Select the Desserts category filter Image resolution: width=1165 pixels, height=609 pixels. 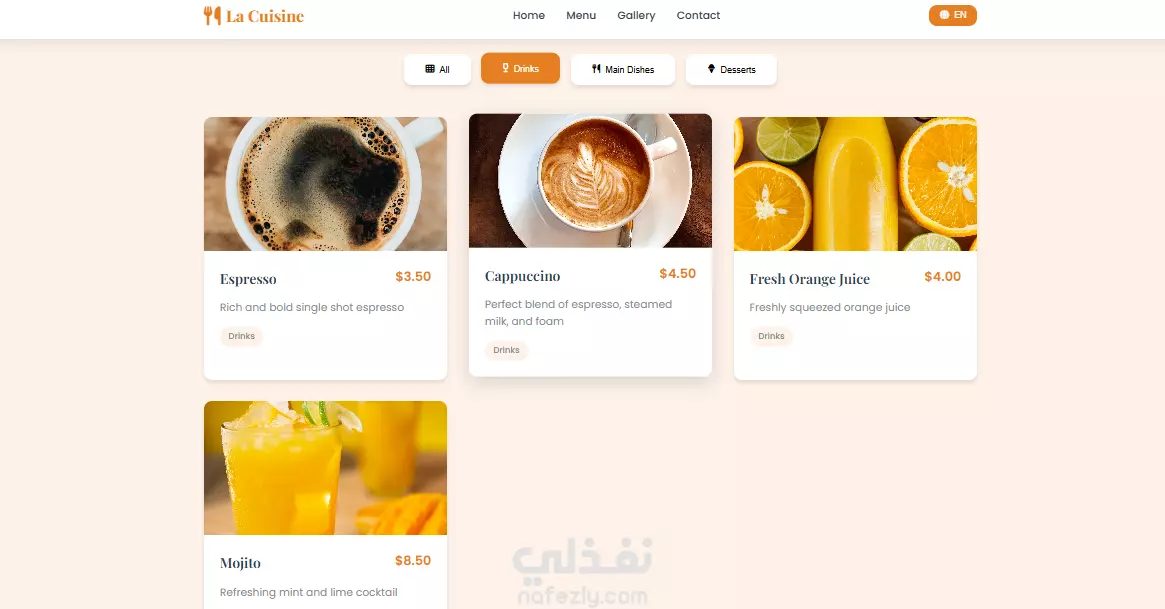coord(731,70)
